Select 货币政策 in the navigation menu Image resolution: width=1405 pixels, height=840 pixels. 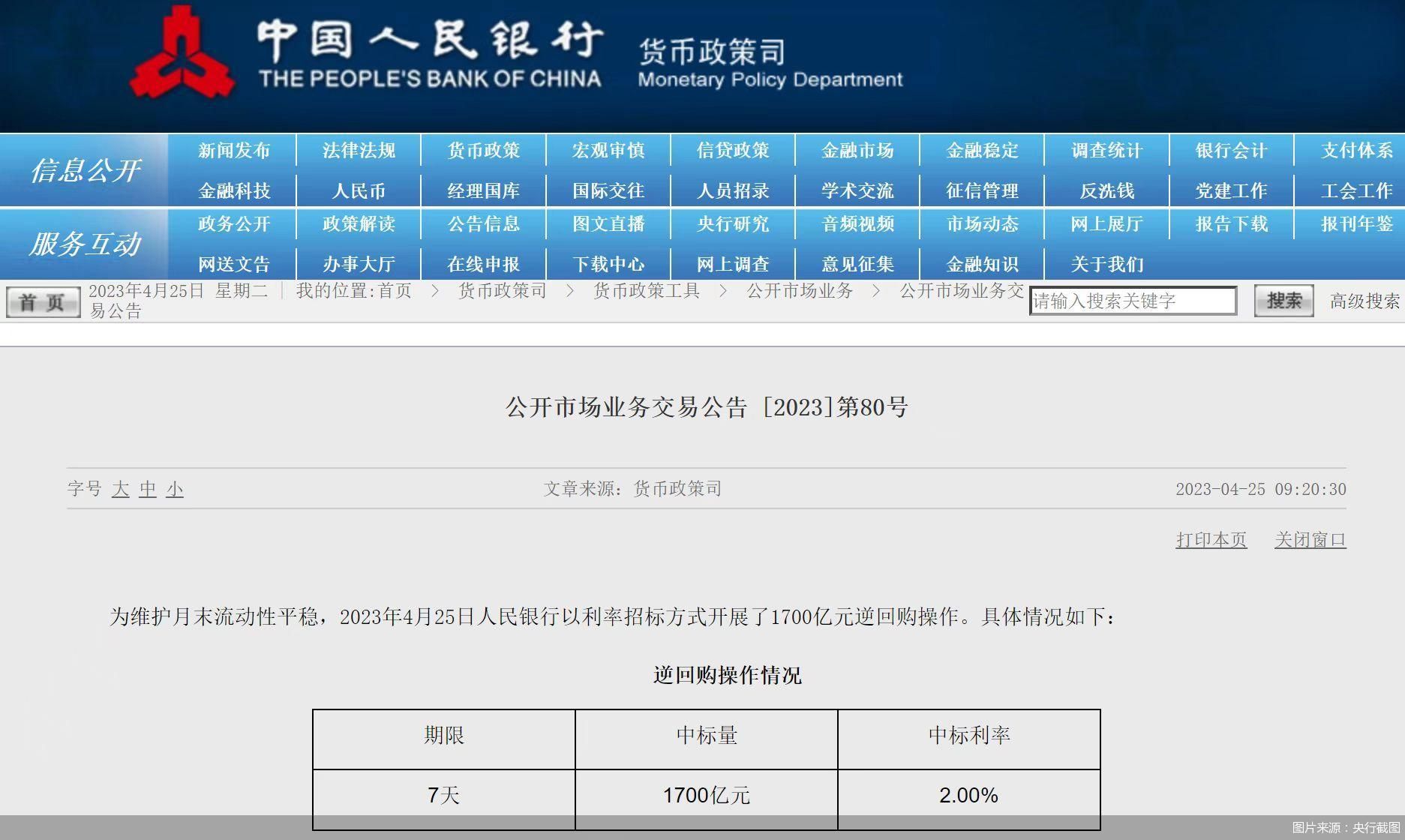coord(483,150)
